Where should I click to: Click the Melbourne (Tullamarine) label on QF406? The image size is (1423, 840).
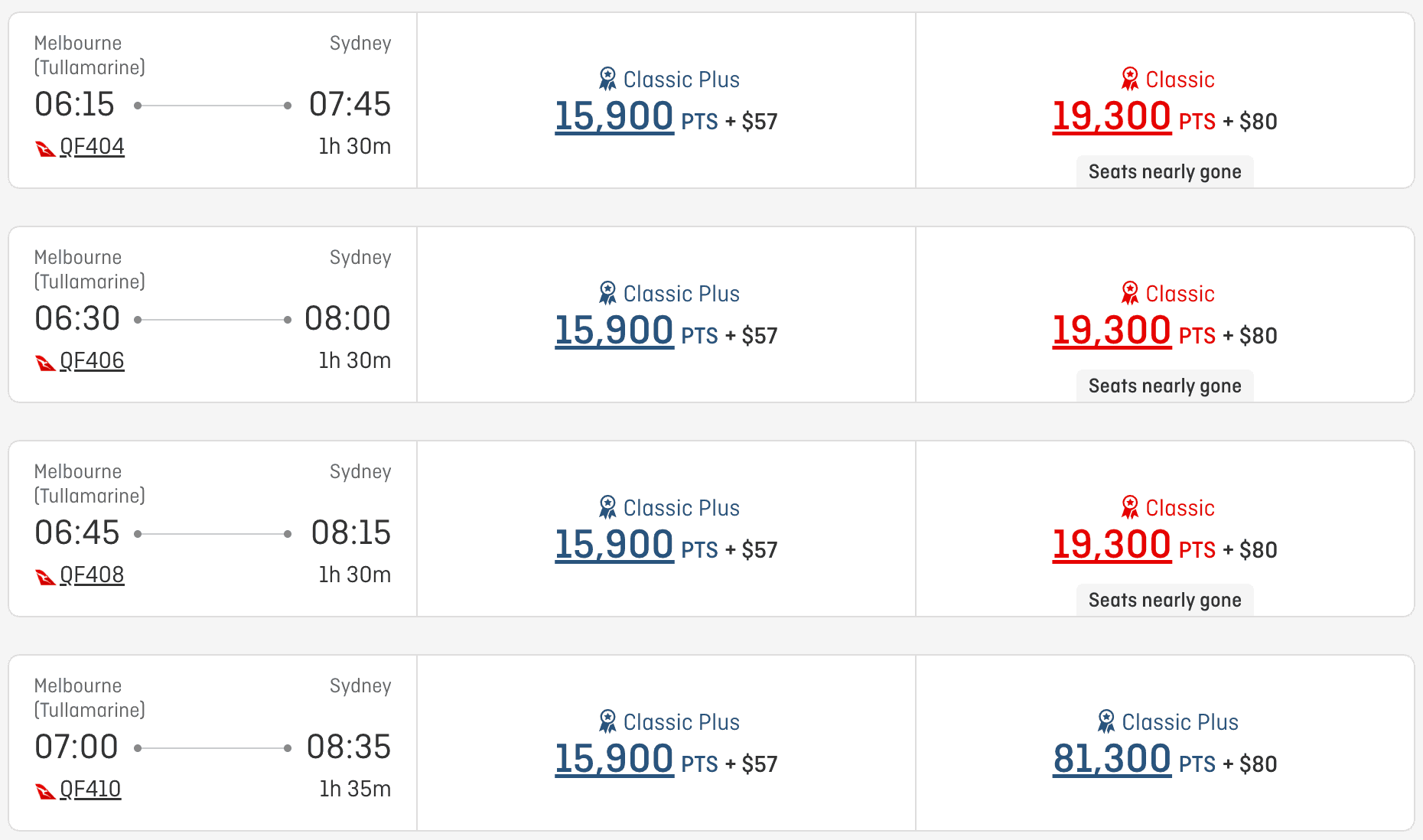coord(89,269)
